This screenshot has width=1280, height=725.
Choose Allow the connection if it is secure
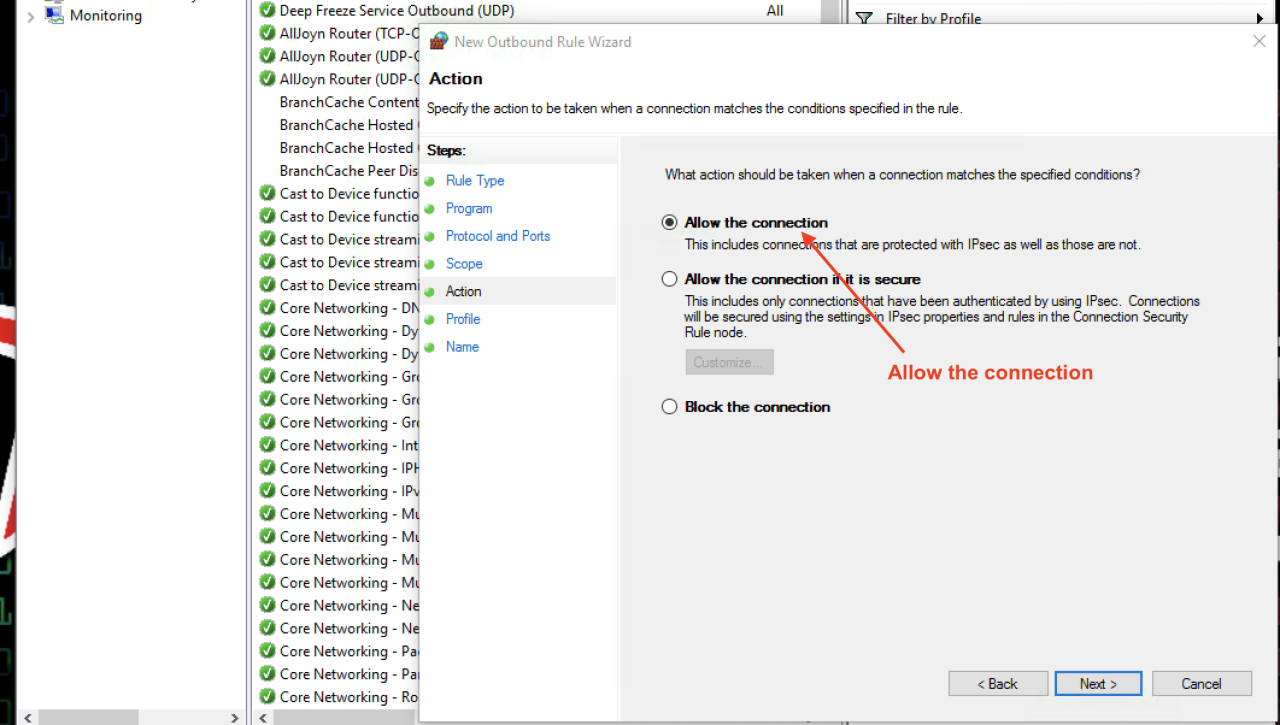click(x=669, y=279)
